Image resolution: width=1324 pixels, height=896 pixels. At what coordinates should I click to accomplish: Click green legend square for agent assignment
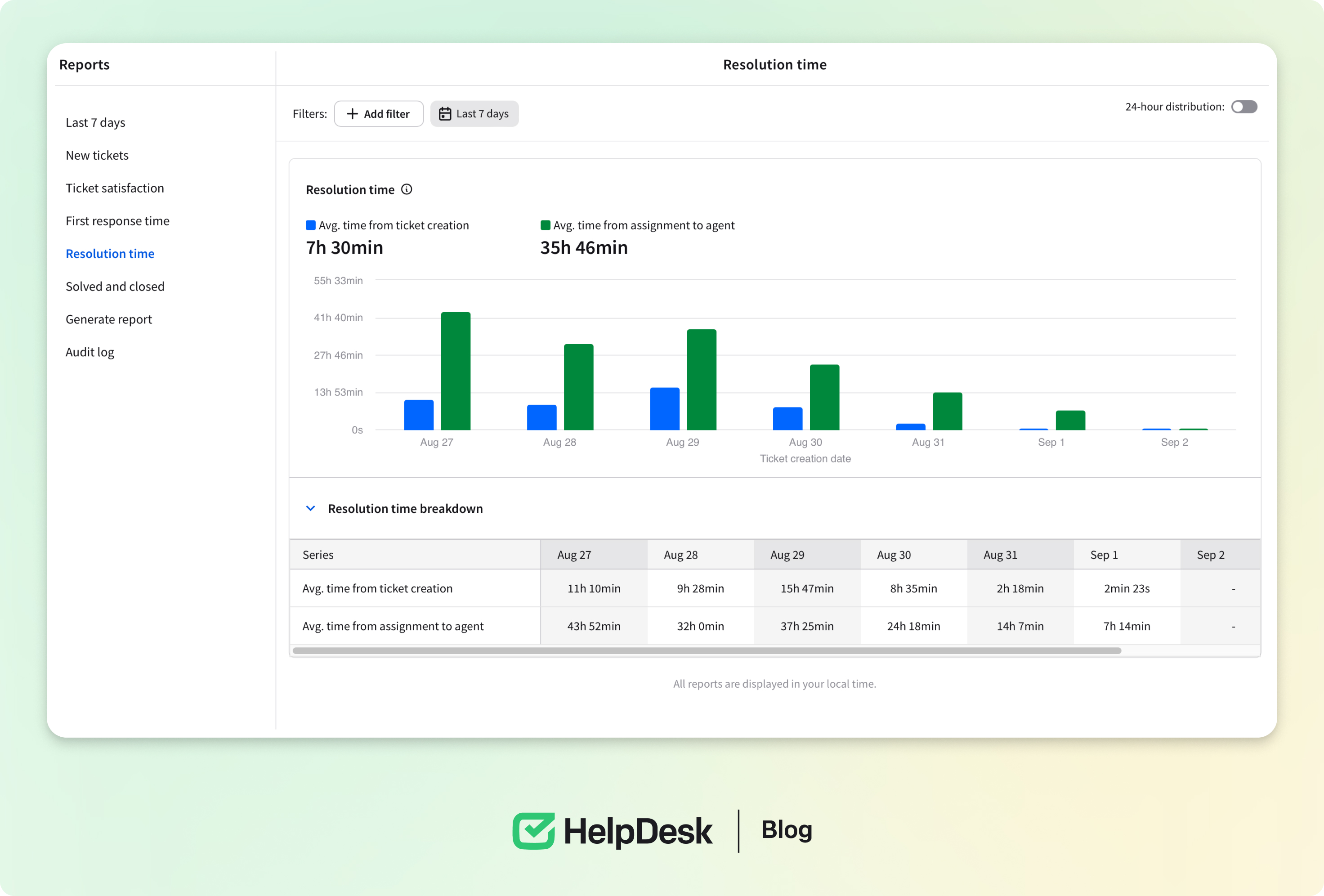pos(545,225)
